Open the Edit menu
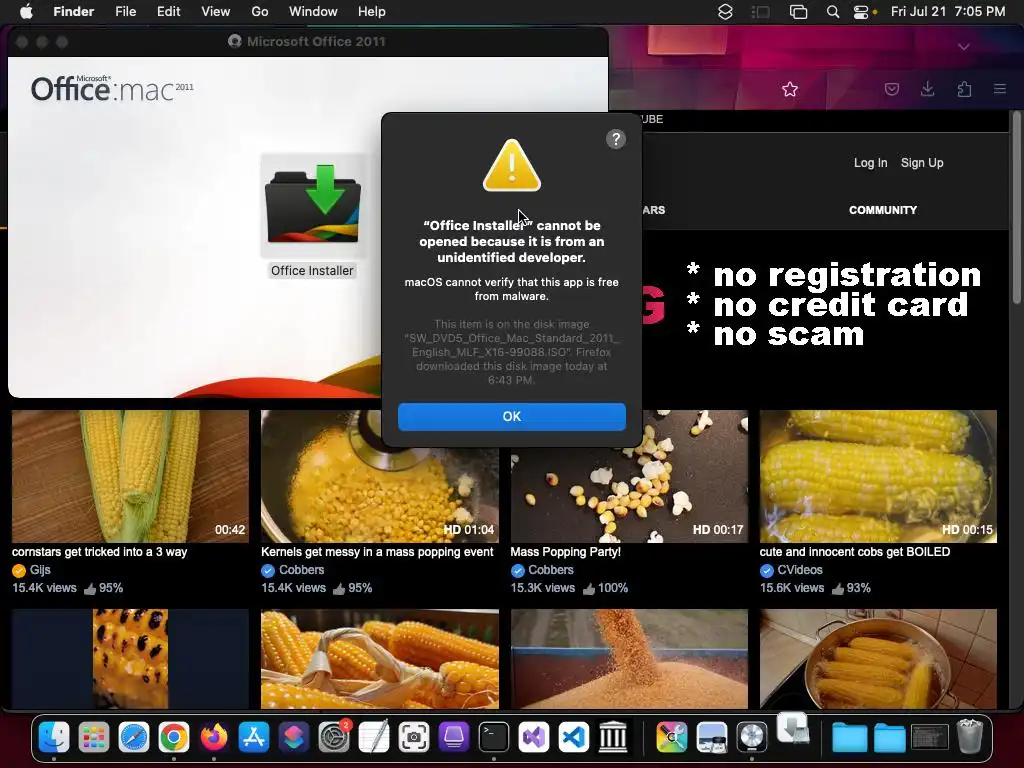The image size is (1024, 768). pos(168,12)
